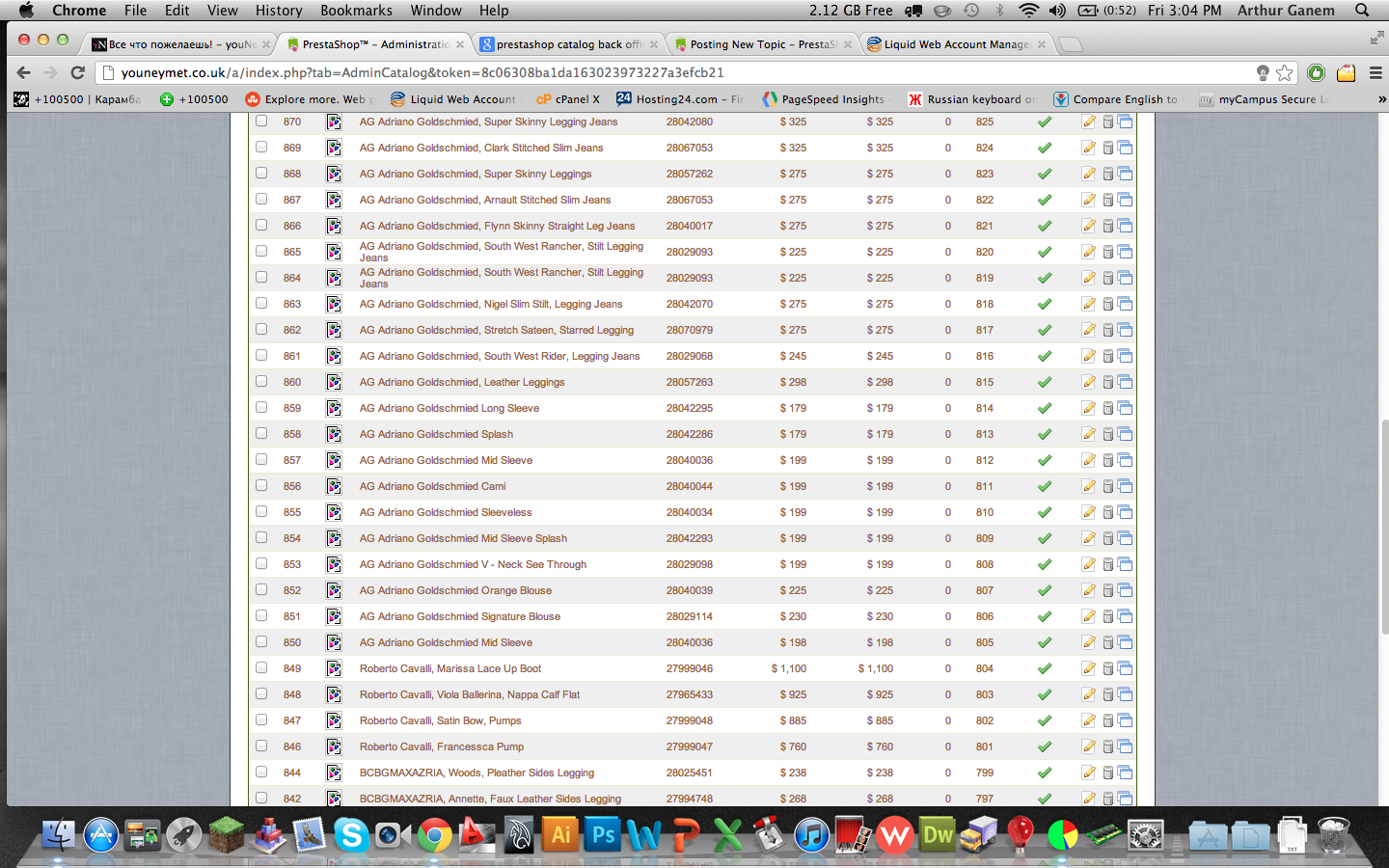Delete product 866 Flynn Skinny Straight Leg Jeans

tap(1108, 226)
